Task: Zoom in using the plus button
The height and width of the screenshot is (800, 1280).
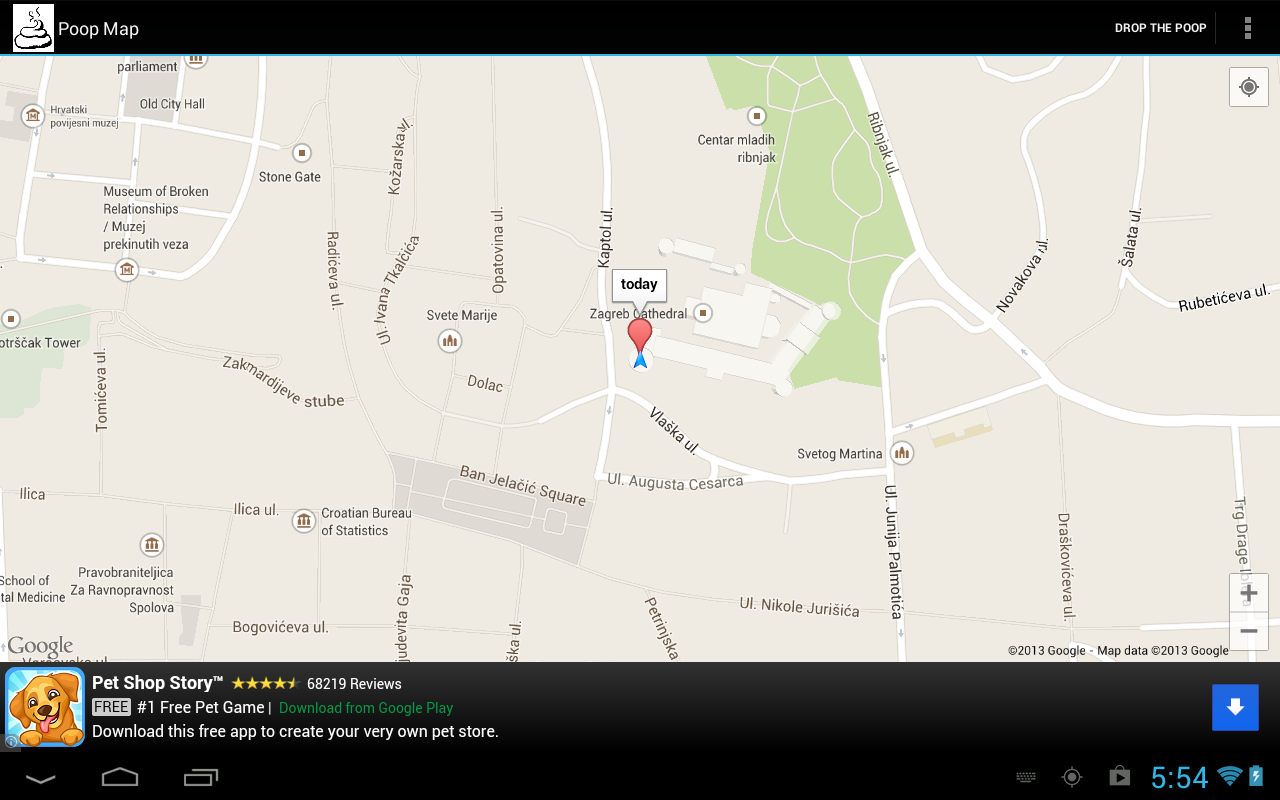Action: coord(1248,592)
